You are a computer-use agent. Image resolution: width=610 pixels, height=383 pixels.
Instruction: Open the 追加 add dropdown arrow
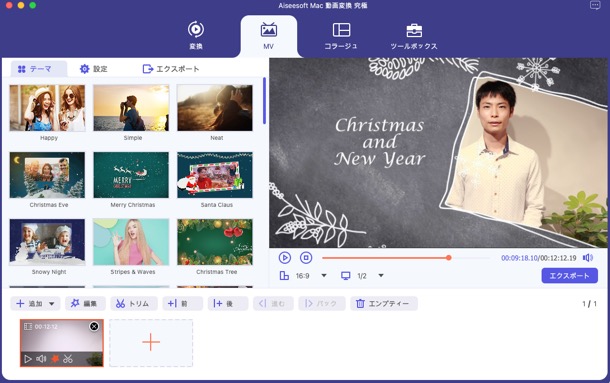[x=51, y=304]
